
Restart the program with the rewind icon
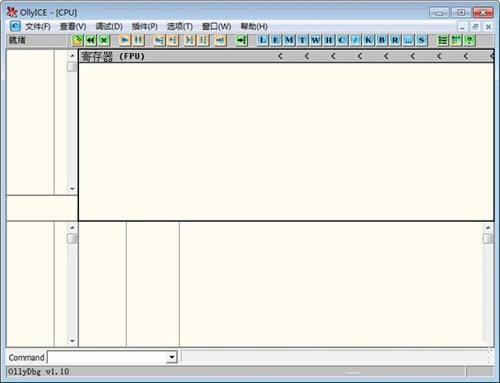90,40
